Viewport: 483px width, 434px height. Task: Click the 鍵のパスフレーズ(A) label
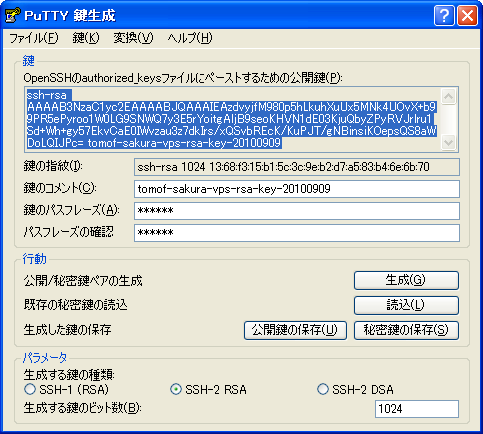[x=71, y=210]
